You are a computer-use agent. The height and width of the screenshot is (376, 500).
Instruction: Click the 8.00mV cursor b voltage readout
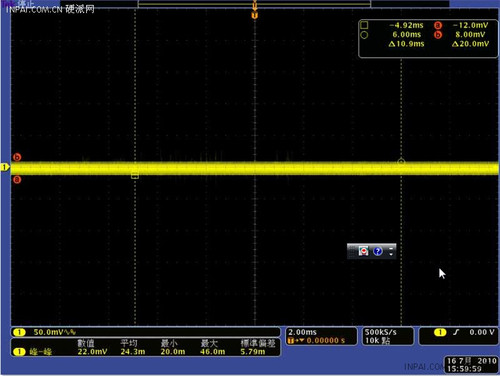point(470,35)
